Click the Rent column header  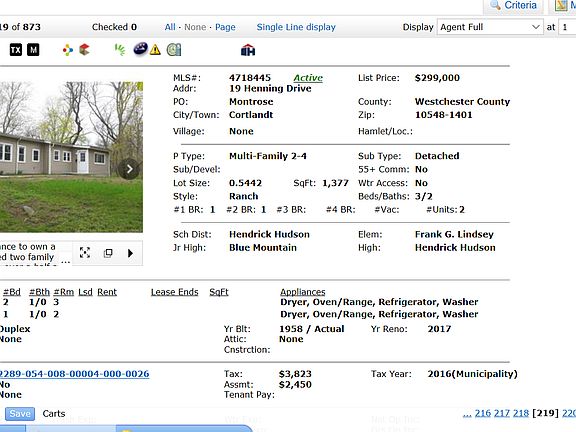(x=107, y=292)
